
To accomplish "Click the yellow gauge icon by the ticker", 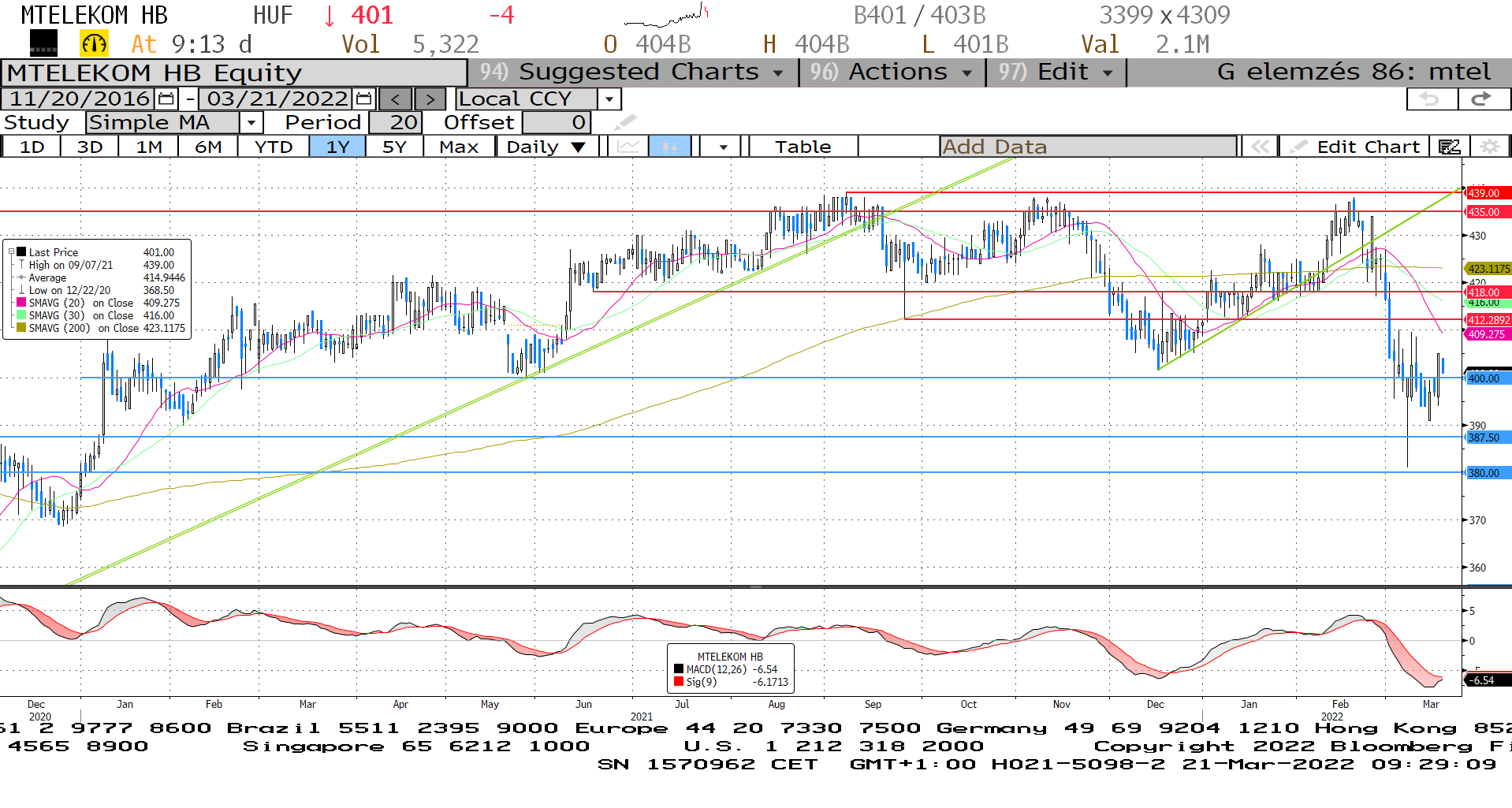I will (94, 43).
